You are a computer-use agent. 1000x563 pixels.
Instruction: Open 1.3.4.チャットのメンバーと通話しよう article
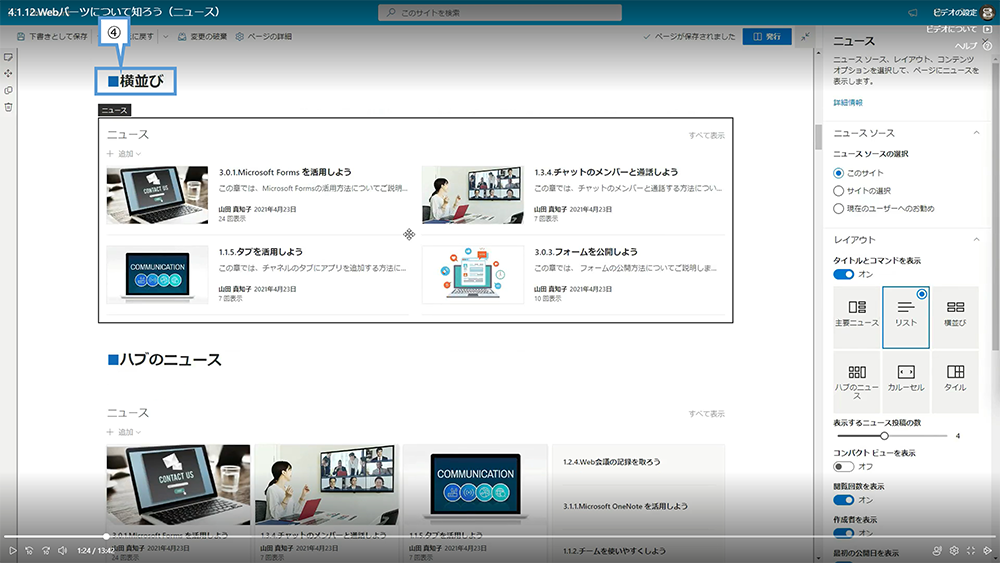tap(606, 172)
